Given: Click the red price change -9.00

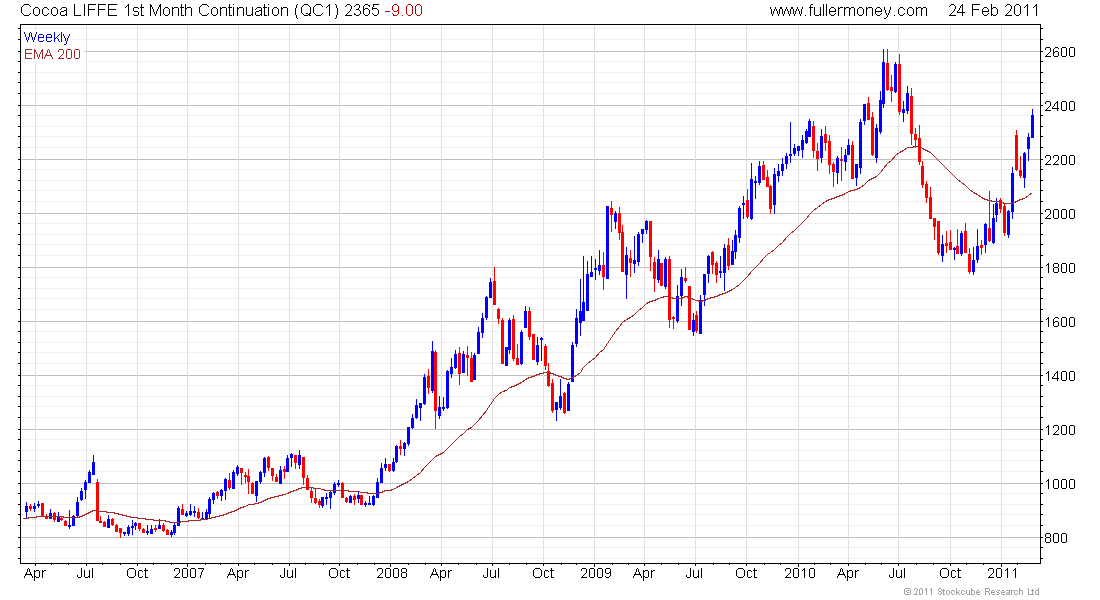Looking at the screenshot, I should coord(404,11).
